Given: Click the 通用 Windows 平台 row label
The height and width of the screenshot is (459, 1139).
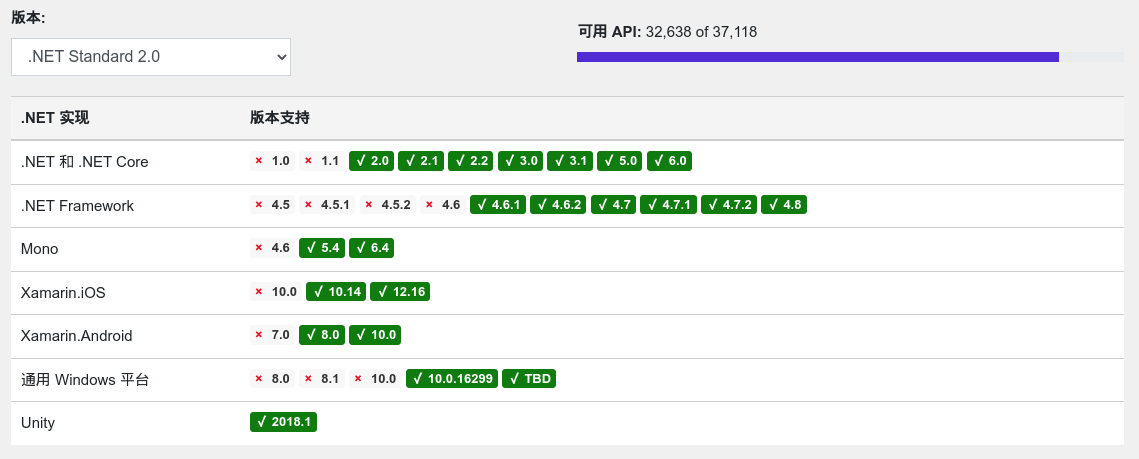Looking at the screenshot, I should [x=85, y=379].
